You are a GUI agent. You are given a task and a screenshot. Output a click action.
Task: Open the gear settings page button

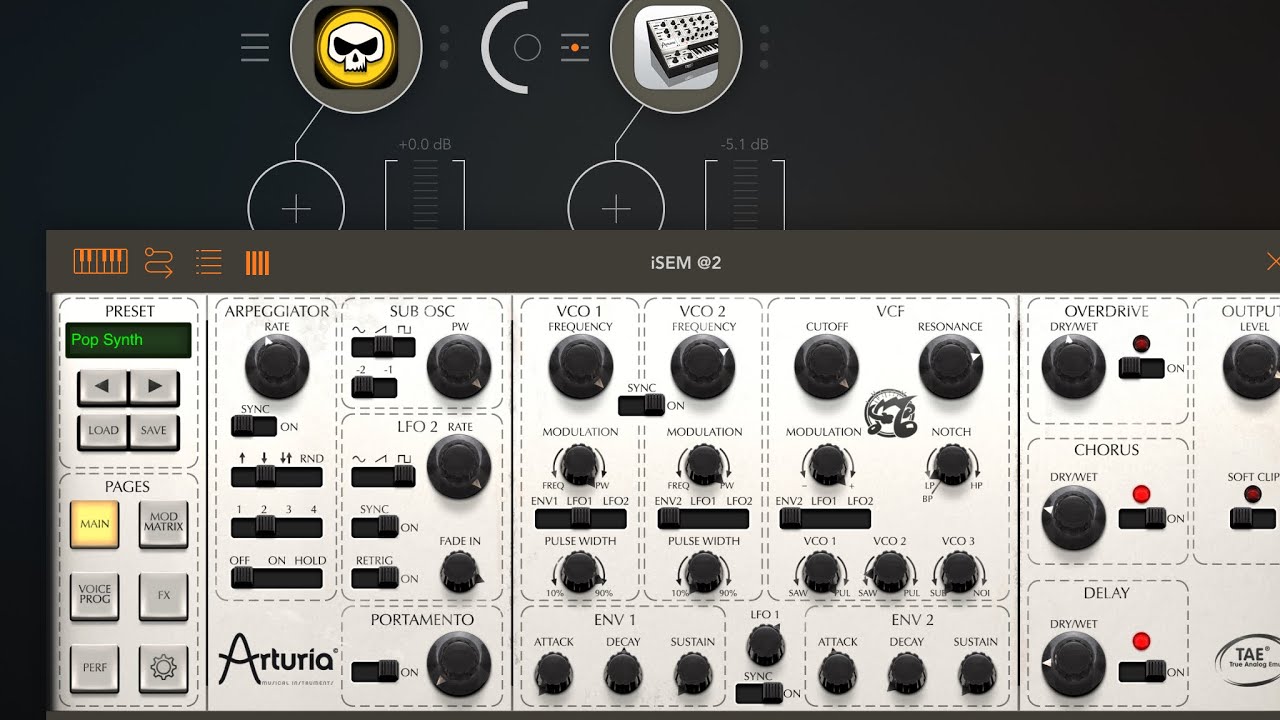coord(163,667)
